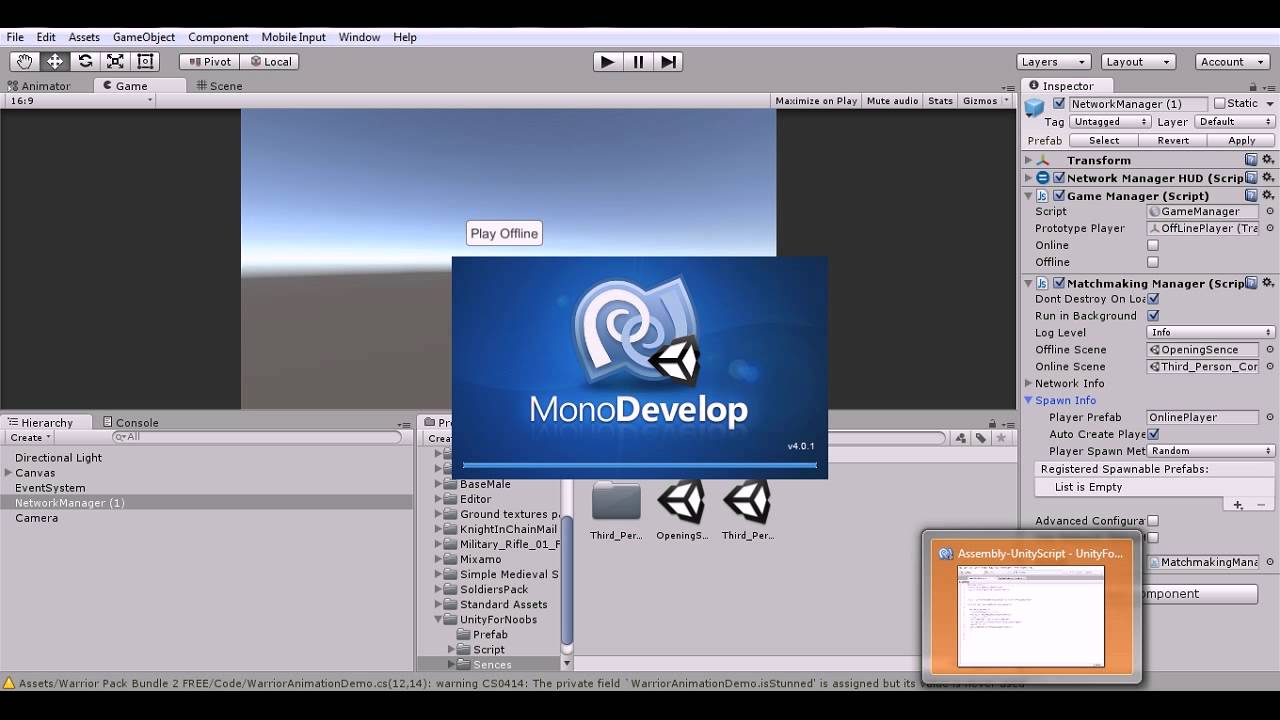Open the Layout dropdown
The width and height of the screenshot is (1280, 720).
point(1138,62)
